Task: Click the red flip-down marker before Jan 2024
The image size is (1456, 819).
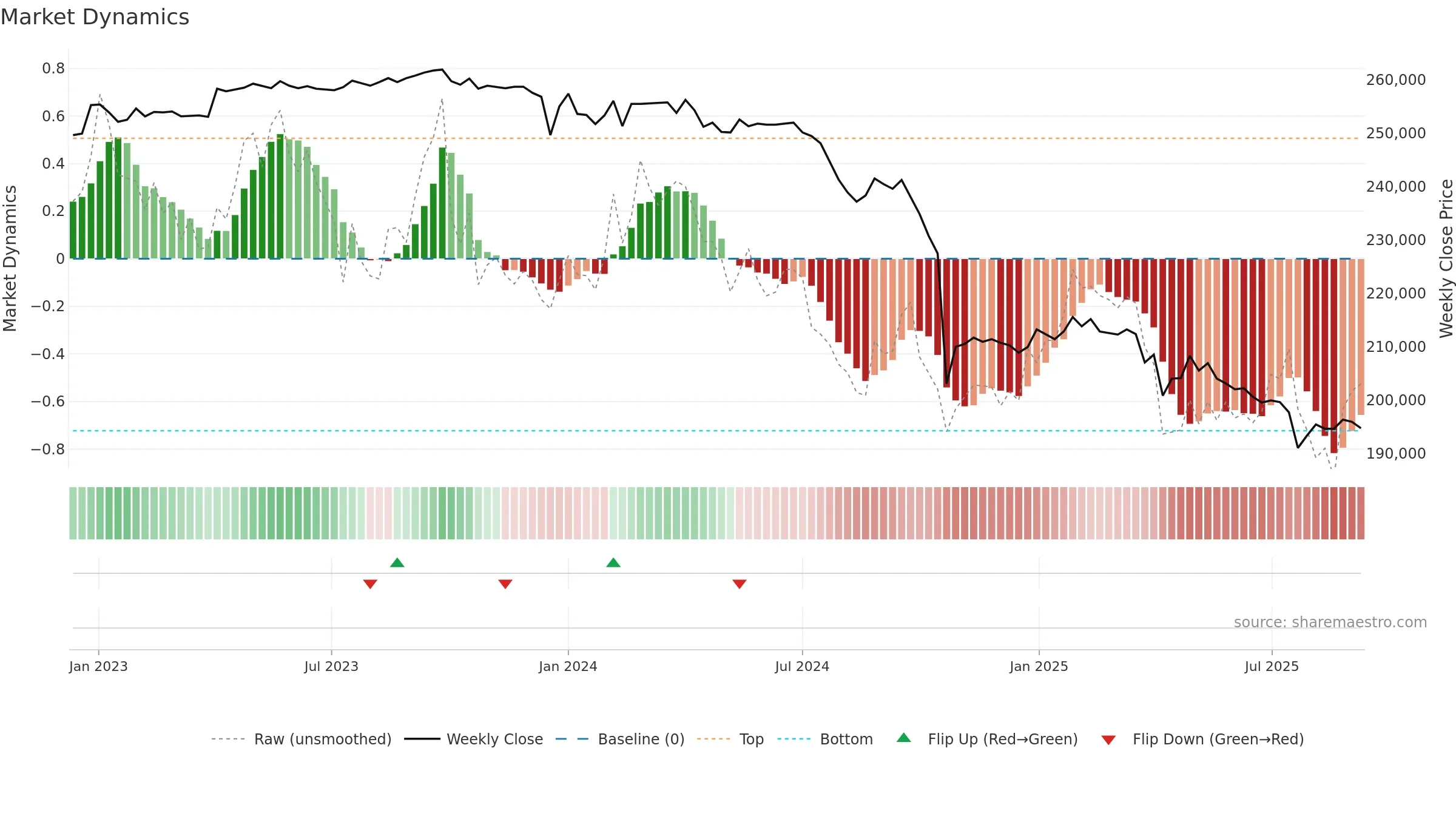Action: (505, 584)
